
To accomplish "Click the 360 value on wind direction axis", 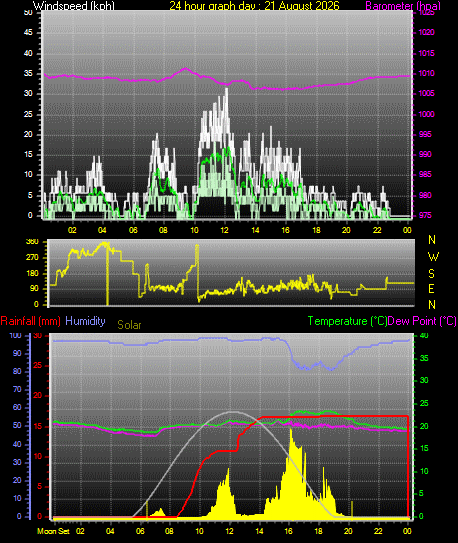I will (32, 242).
